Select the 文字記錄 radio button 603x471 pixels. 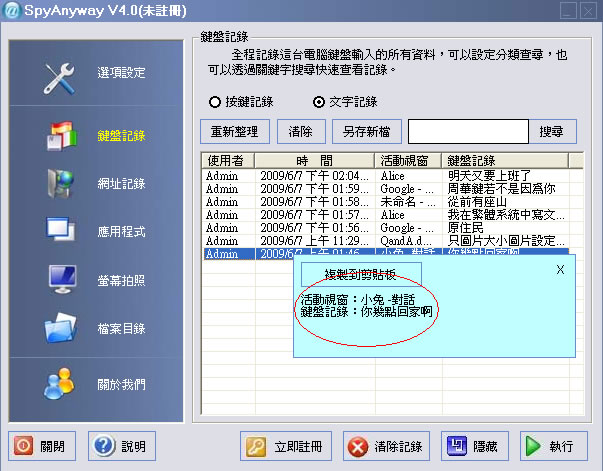[319, 102]
